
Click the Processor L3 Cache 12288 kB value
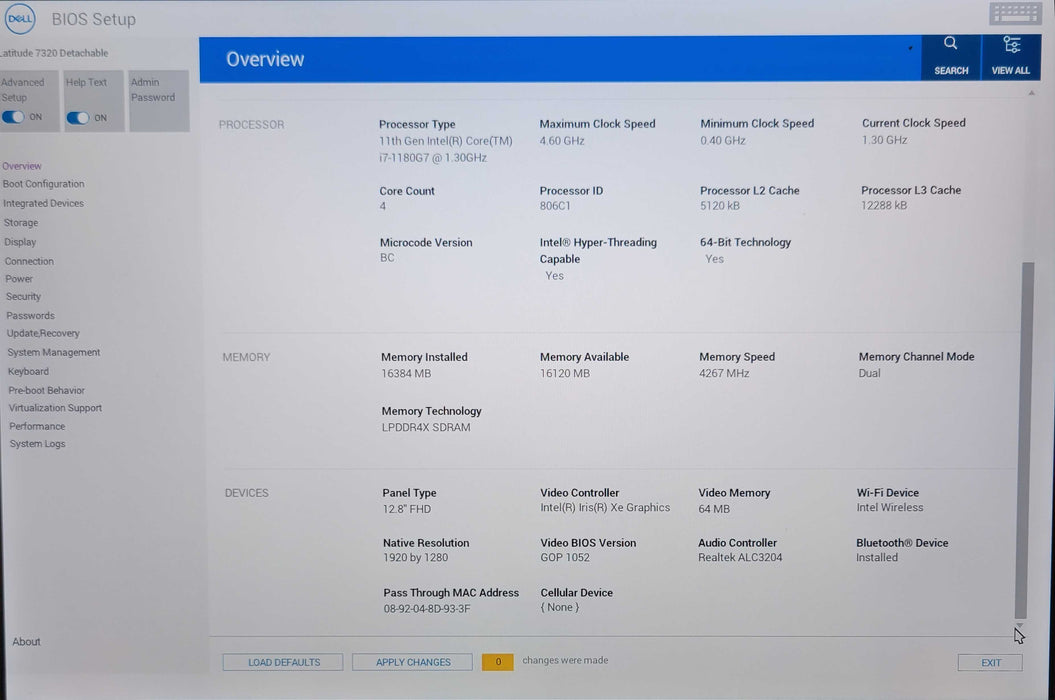pyautogui.click(x=884, y=205)
